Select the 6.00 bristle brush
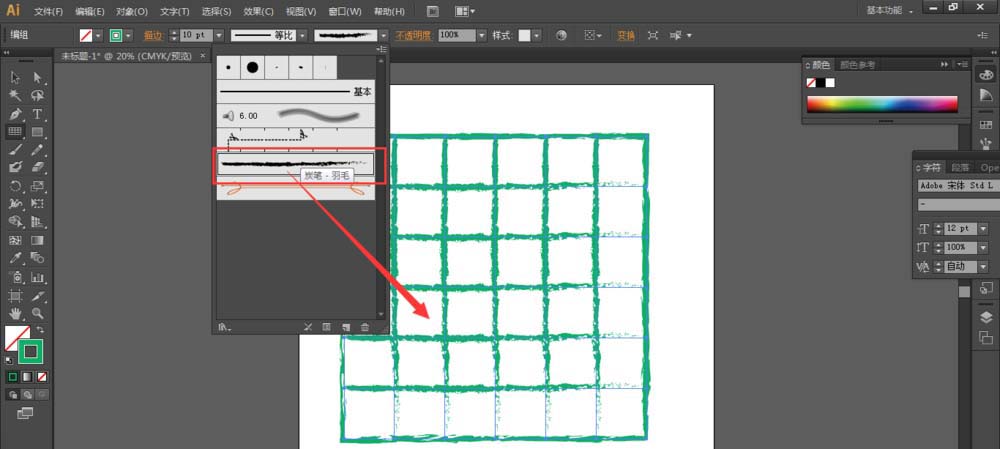Screen dimensions: 1000x449 pyautogui.click(x=295, y=115)
